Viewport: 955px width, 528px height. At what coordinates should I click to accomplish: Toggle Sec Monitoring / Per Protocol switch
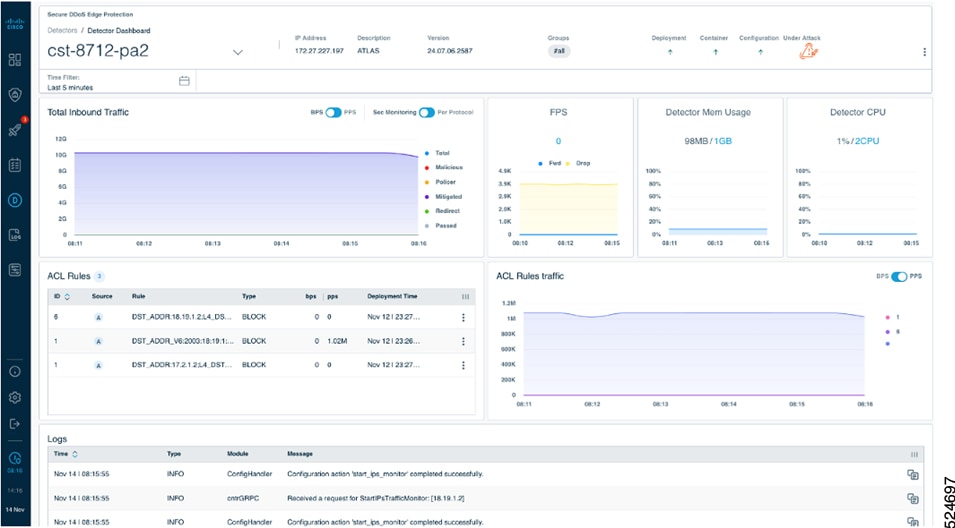point(426,113)
